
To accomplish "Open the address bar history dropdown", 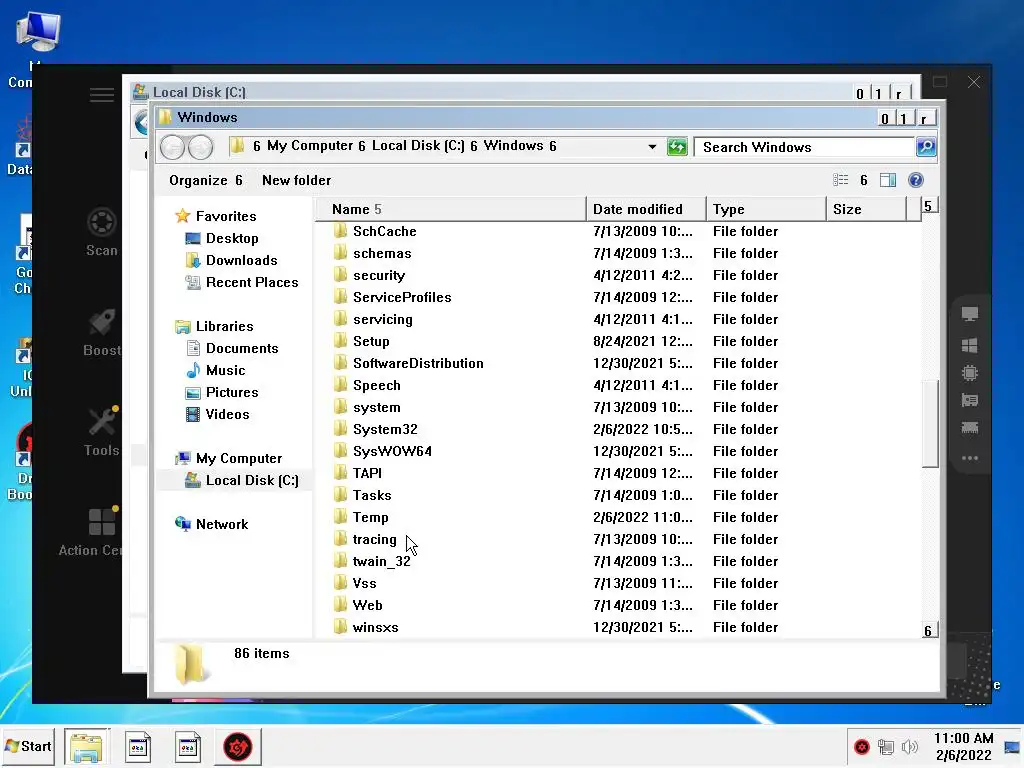I will 652,147.
